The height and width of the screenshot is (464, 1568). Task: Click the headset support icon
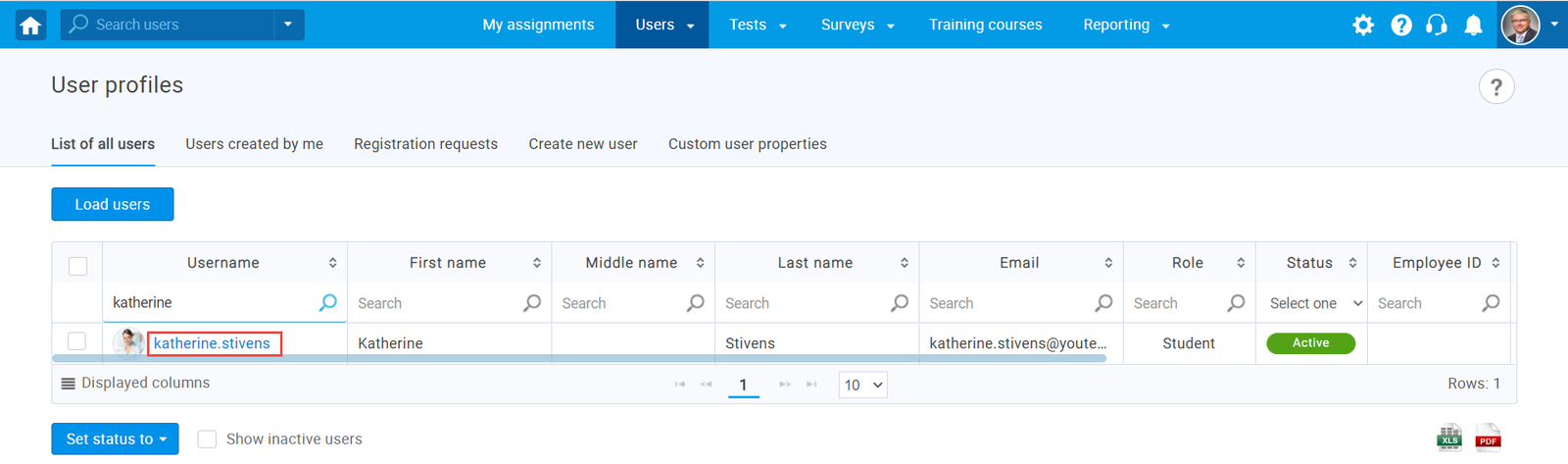[x=1437, y=26]
